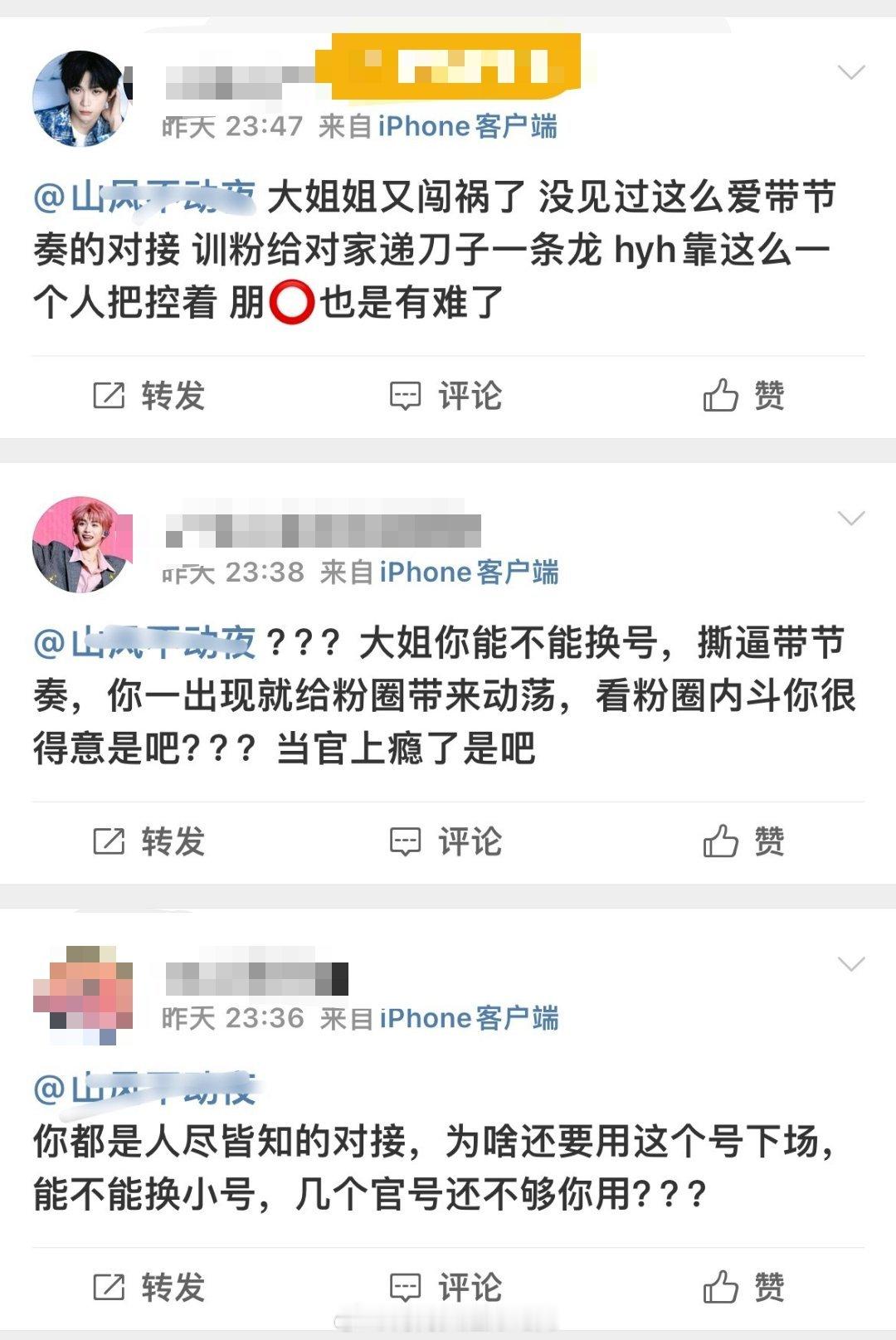Open comments on the 23:36 post
The image size is (896, 1340).
[x=446, y=1287]
